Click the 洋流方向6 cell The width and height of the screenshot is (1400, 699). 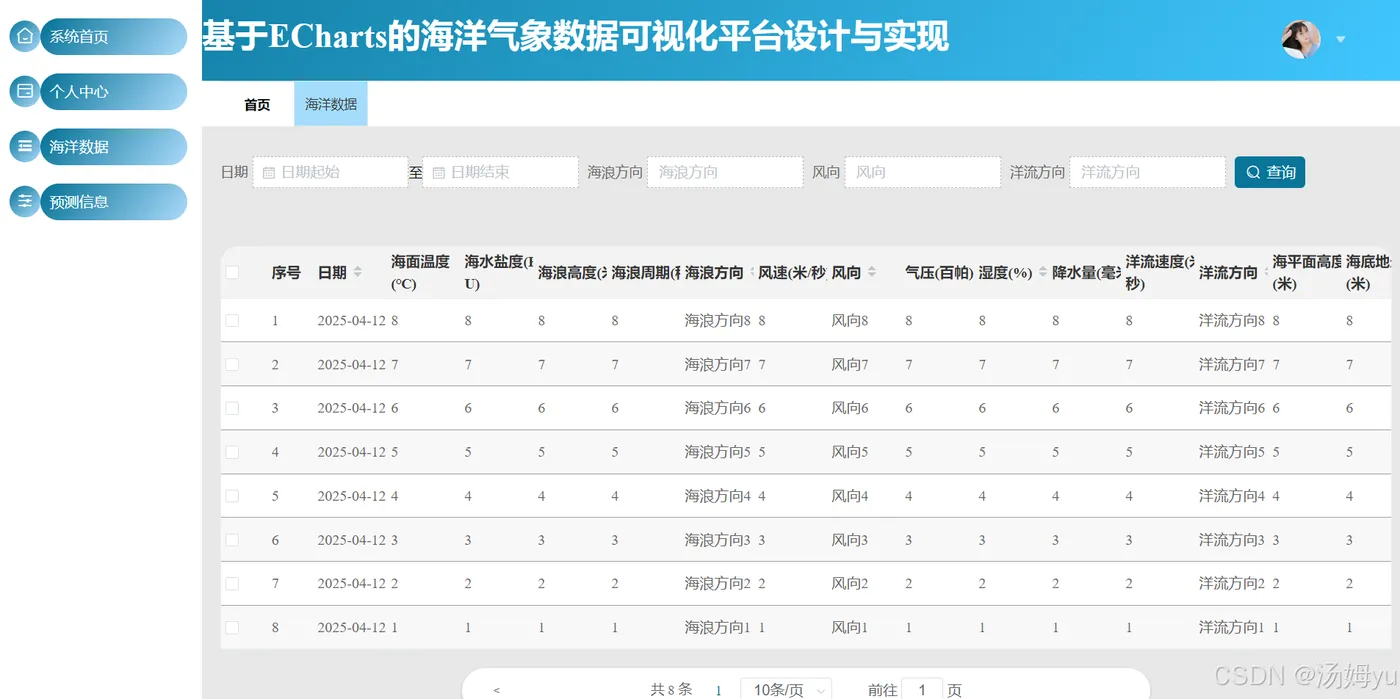(x=1232, y=409)
